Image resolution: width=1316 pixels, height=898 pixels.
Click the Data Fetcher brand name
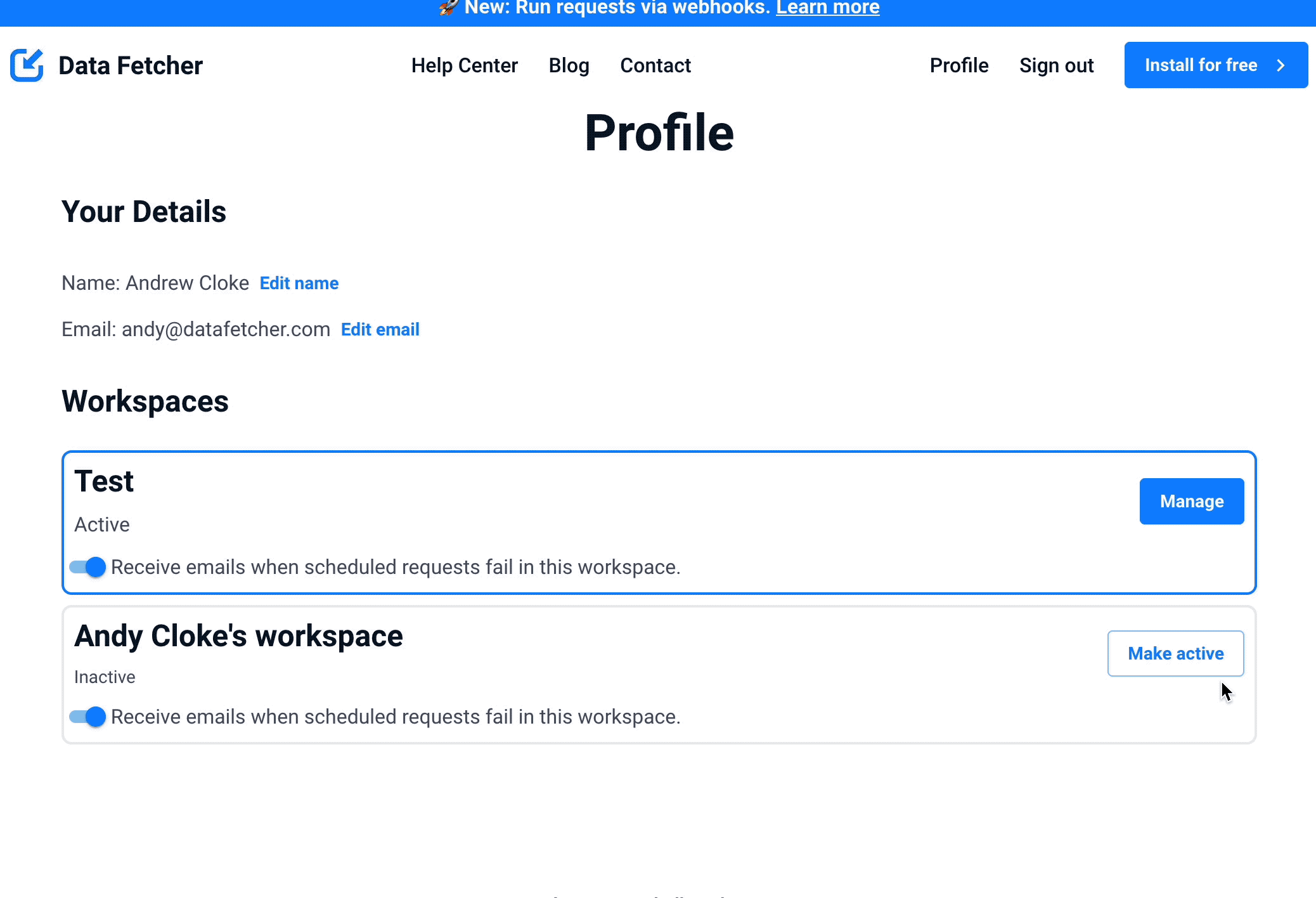(x=131, y=65)
